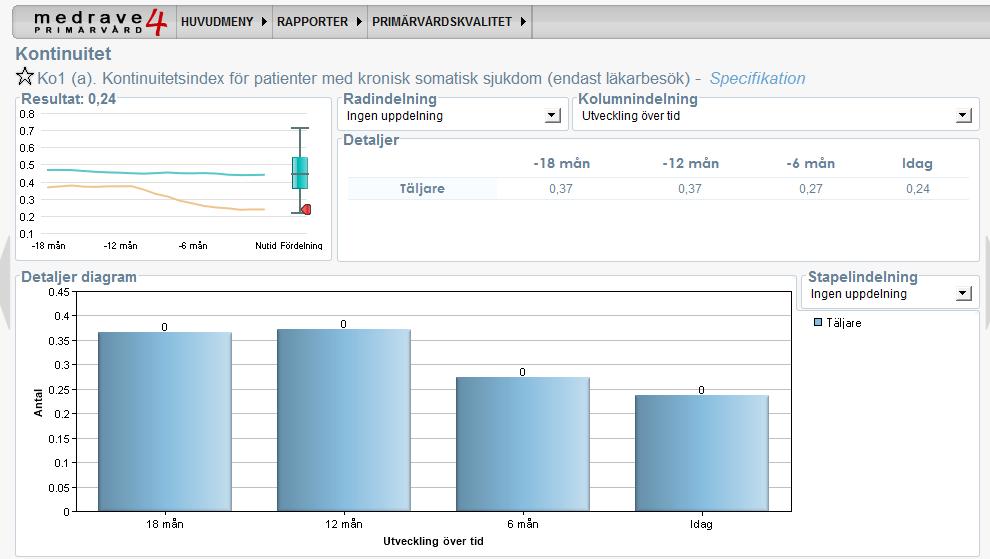990x559 pixels.
Task: Click the Täljare legend label
Action: (x=844, y=323)
